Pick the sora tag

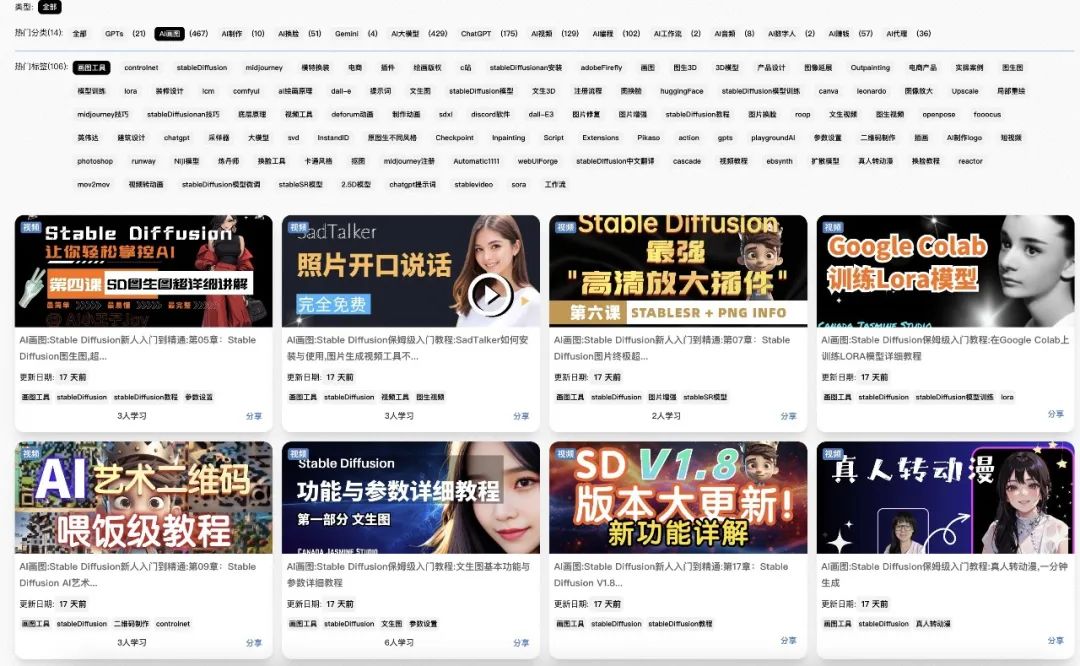(x=519, y=185)
